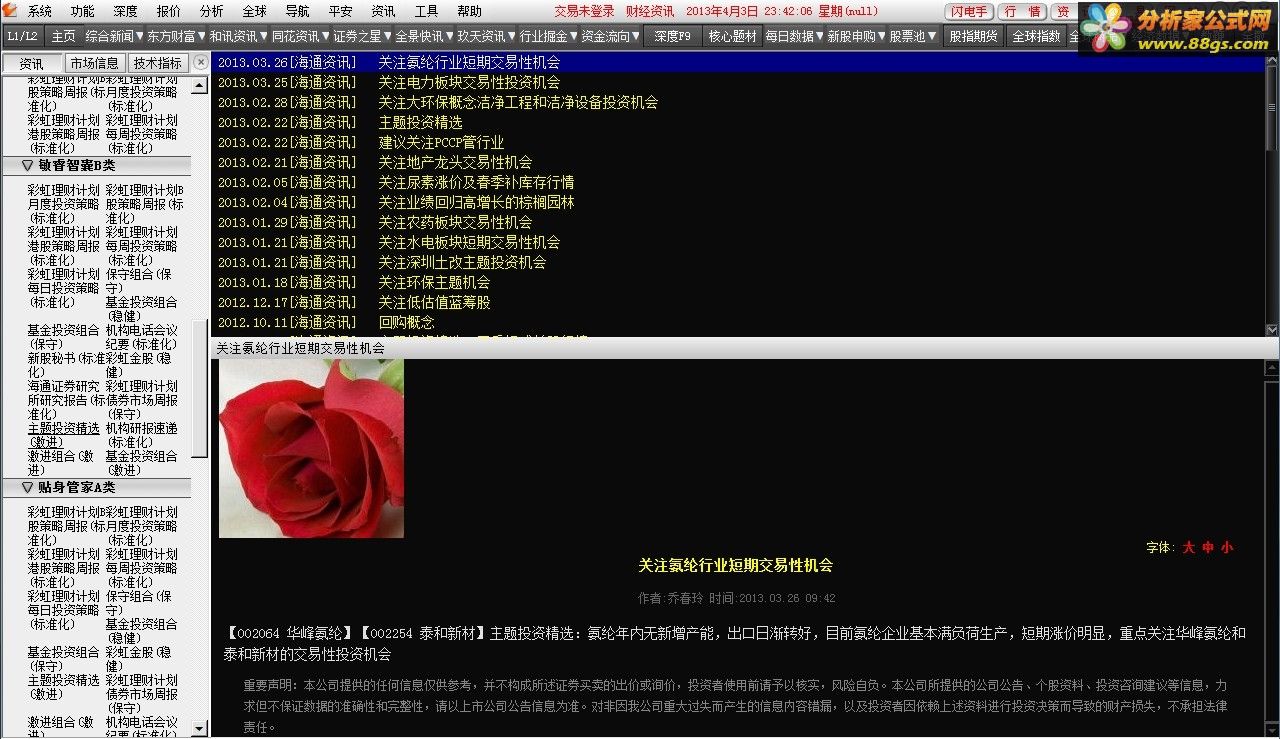
Task: Click the 深度F9 toolbar button
Action: tap(672, 36)
